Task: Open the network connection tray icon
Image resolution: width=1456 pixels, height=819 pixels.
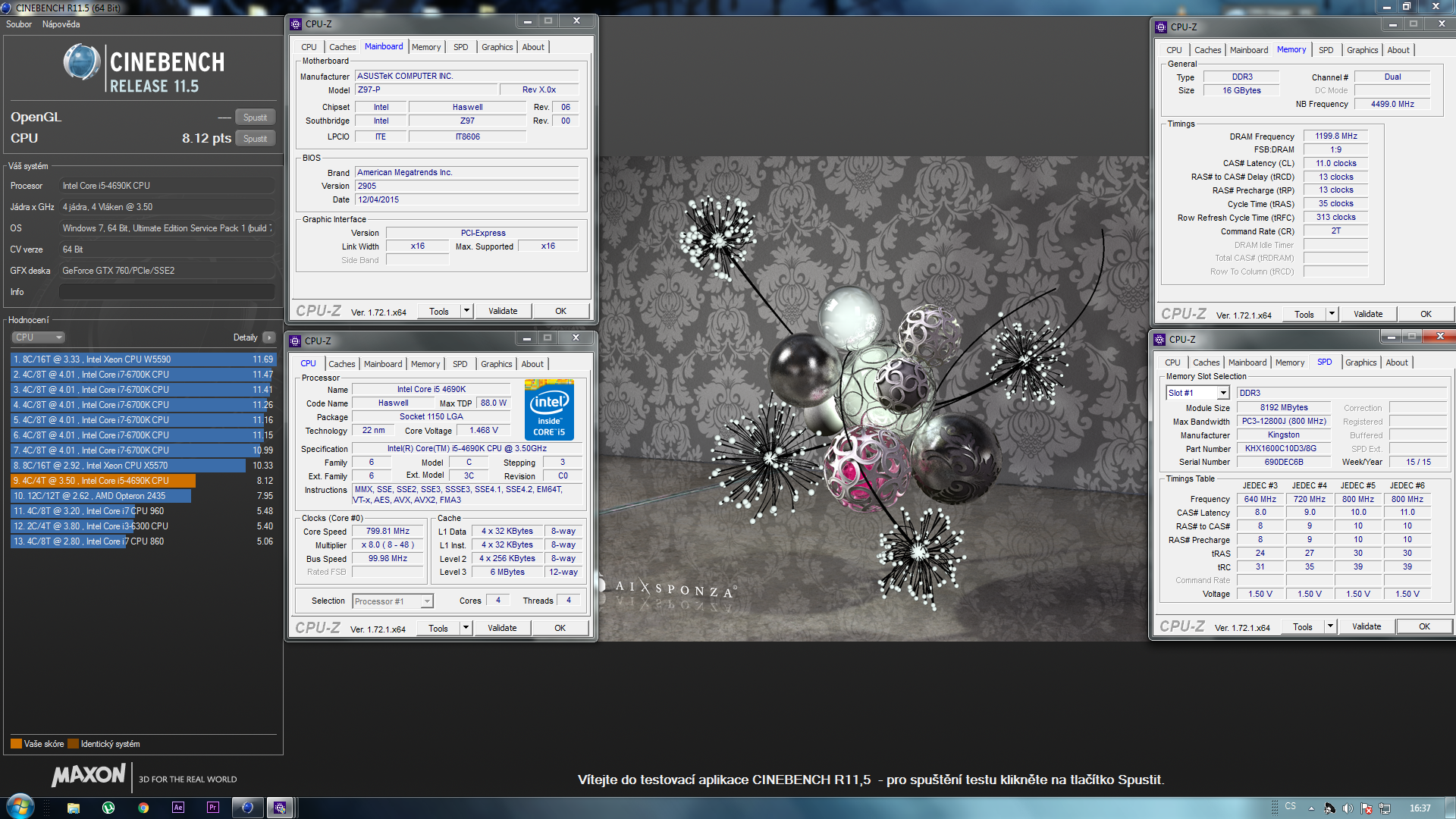Action: coord(1385,808)
